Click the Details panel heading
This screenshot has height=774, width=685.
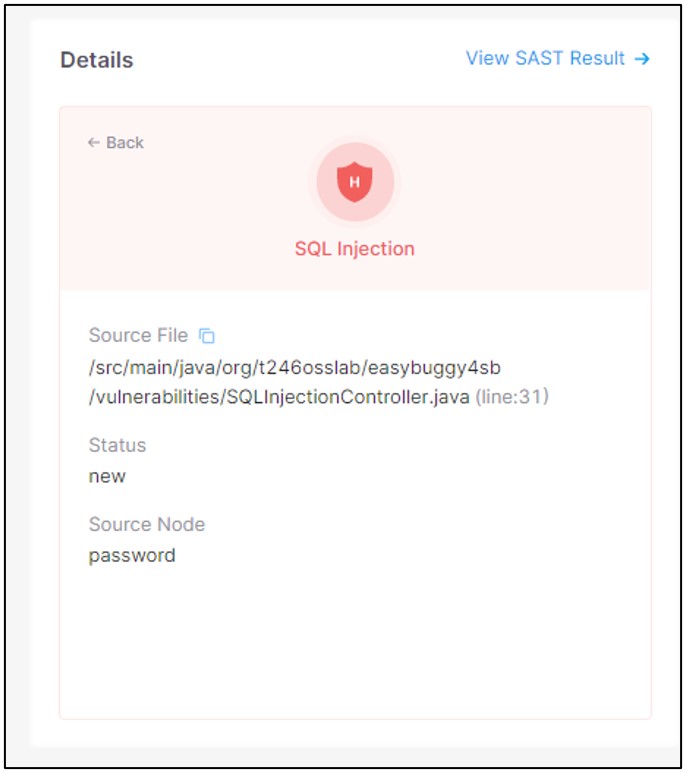(x=97, y=60)
